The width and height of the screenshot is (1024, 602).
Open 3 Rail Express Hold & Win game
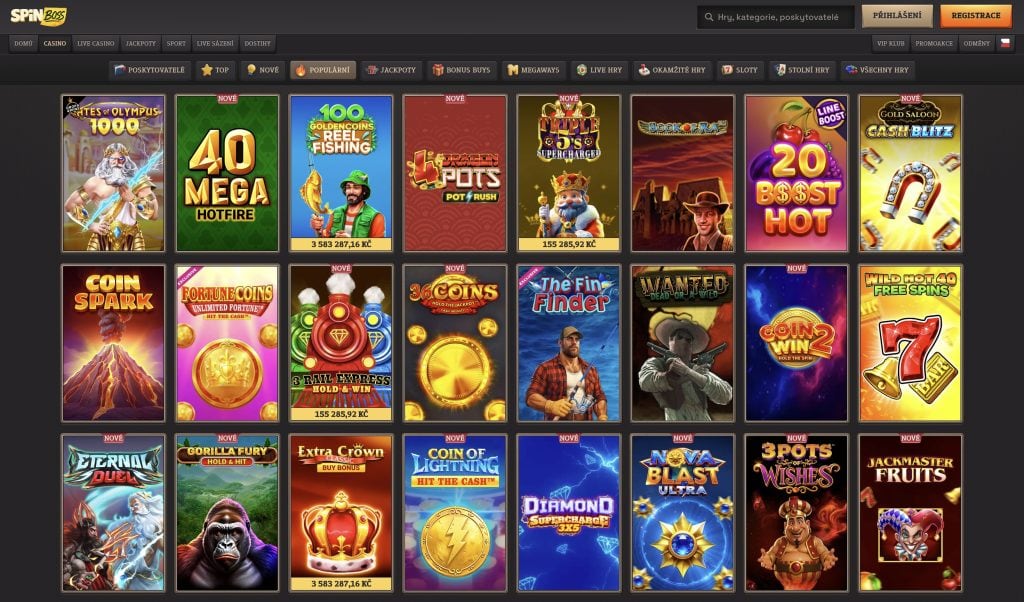[341, 343]
